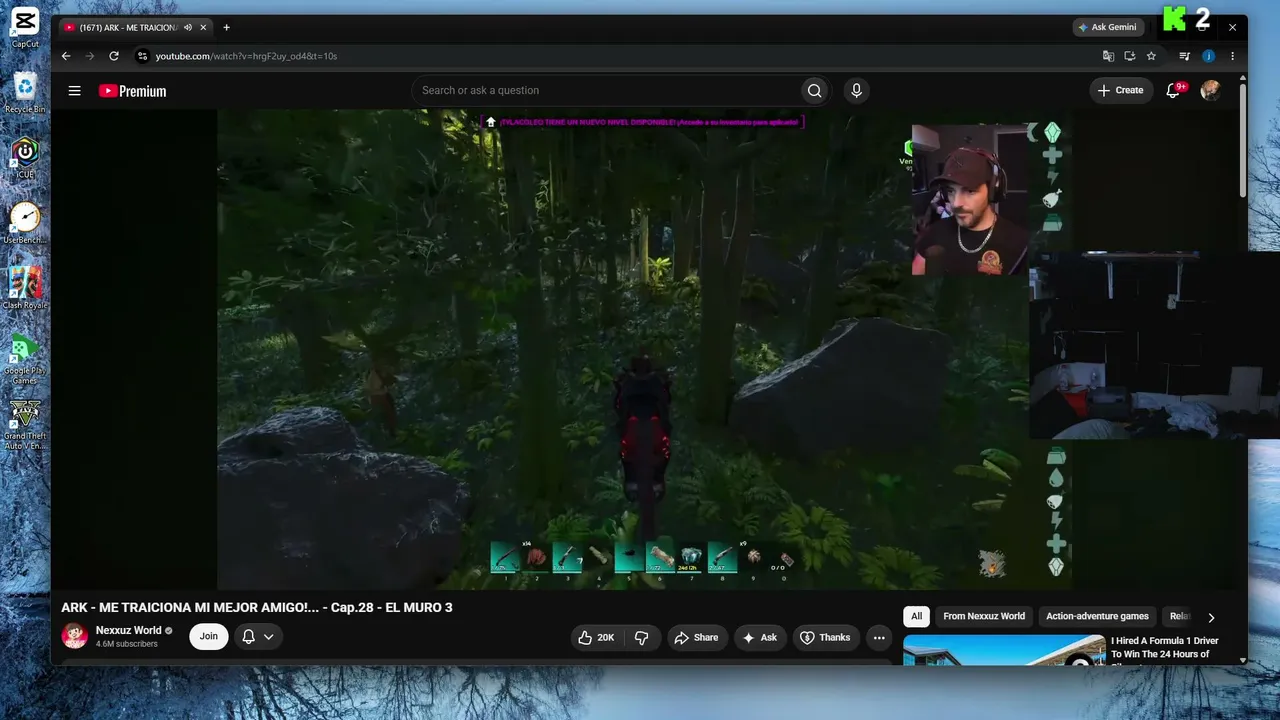Viewport: 1280px width, 720px height.
Task: Click the Ask Gemini button
Action: [x=1107, y=27]
